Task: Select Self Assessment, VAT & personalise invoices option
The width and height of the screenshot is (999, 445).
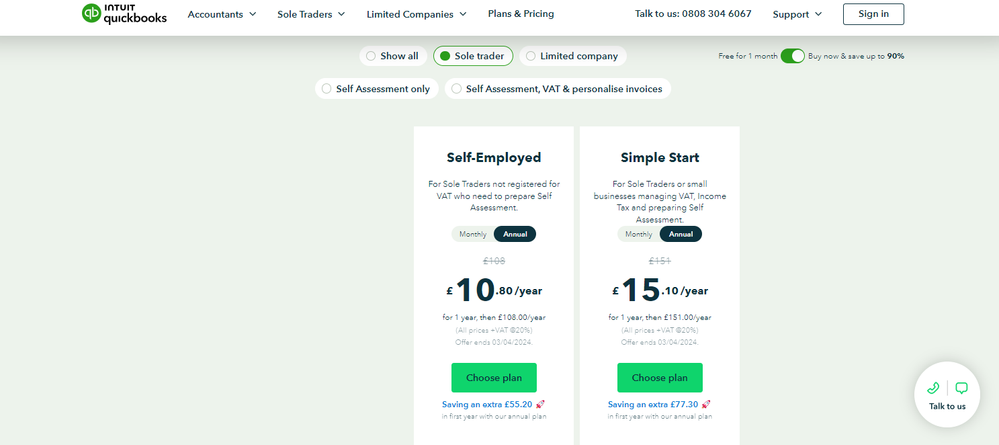Action: pyautogui.click(x=556, y=89)
